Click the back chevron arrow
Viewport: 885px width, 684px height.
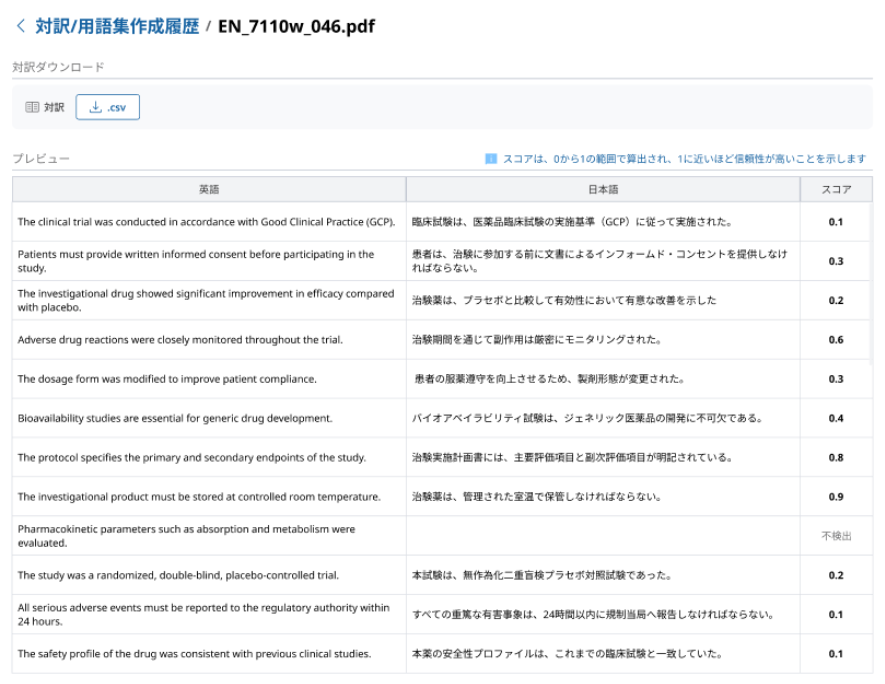pyautogui.click(x=20, y=26)
